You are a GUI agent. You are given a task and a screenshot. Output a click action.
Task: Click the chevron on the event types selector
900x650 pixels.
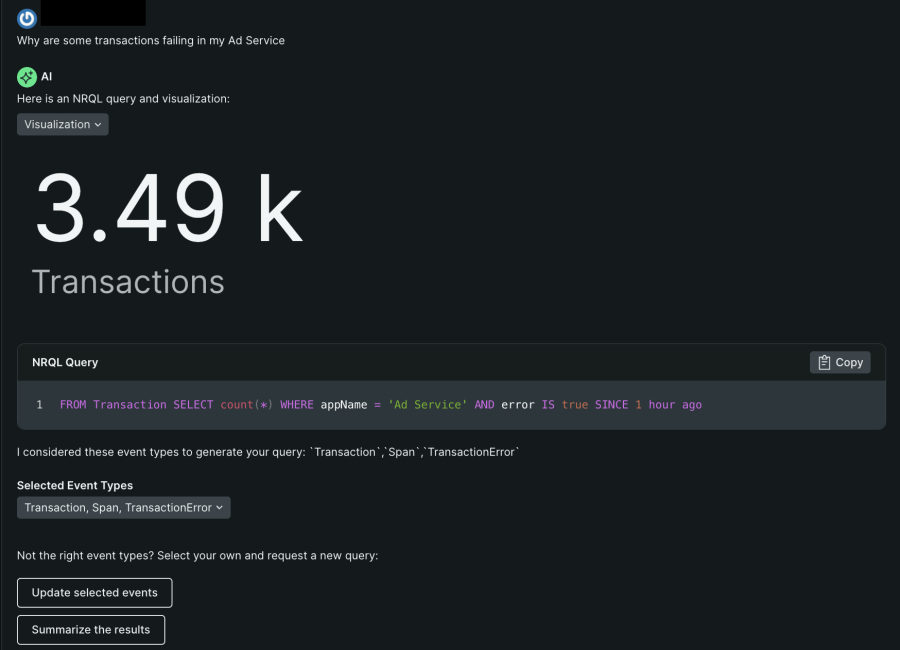click(219, 508)
